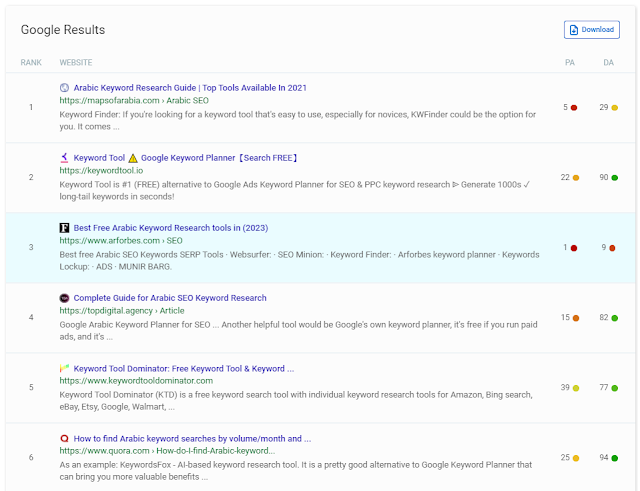
Task: Open Arabic Keyword Research Guide link
Action: coord(190,88)
